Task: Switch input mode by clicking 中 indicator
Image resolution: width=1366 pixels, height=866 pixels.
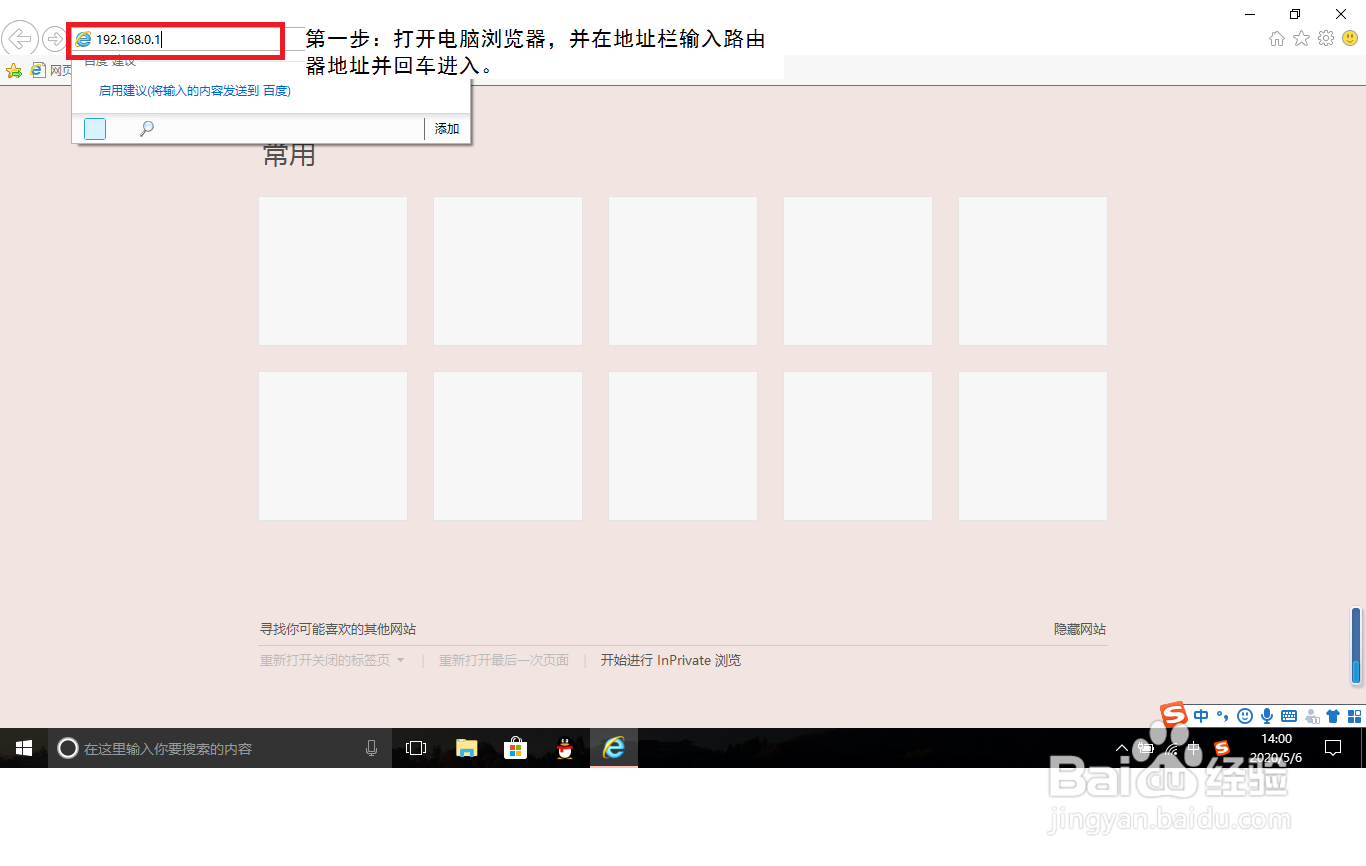Action: tap(1201, 715)
